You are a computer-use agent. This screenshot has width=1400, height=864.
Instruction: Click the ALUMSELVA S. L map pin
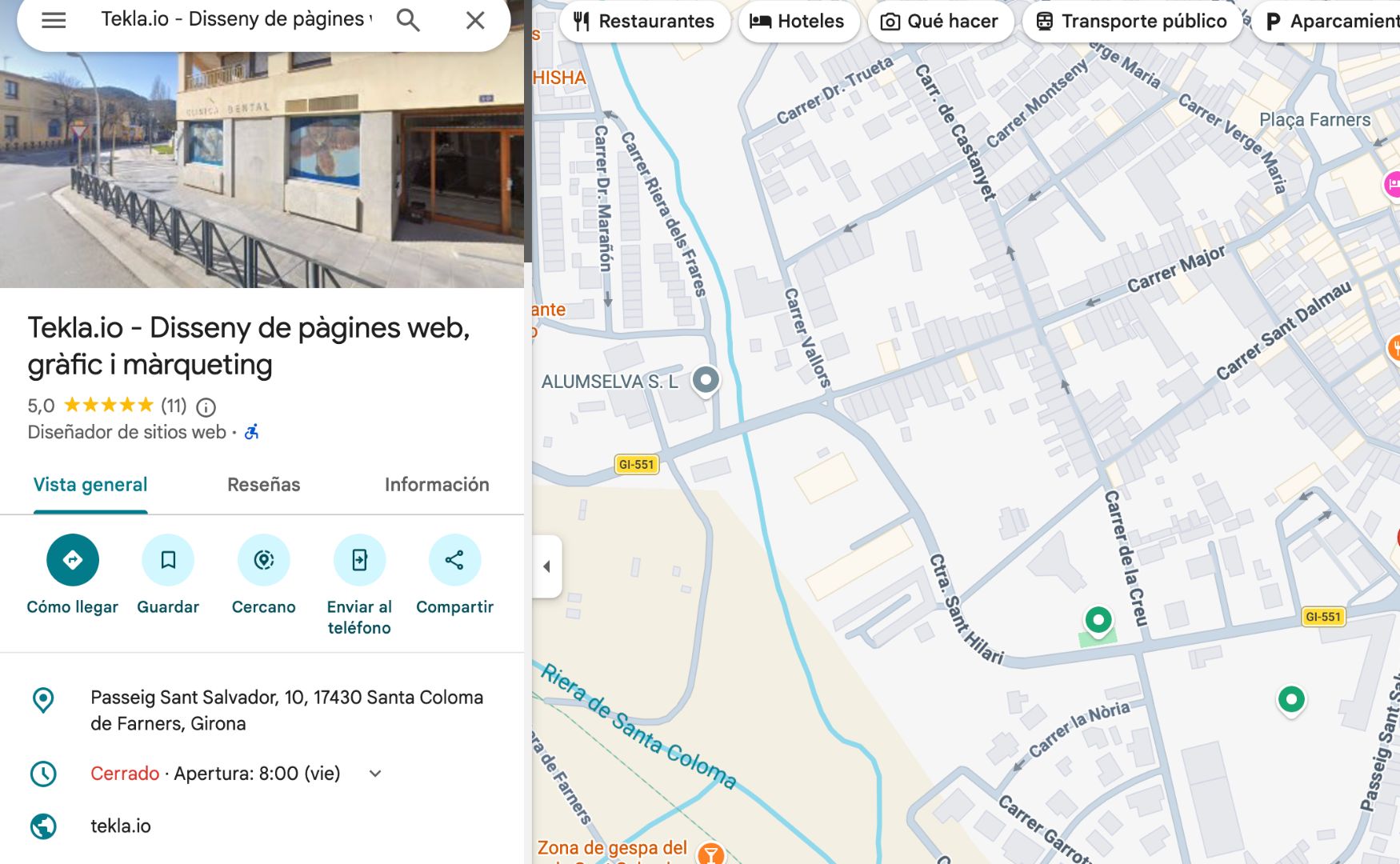tap(706, 380)
